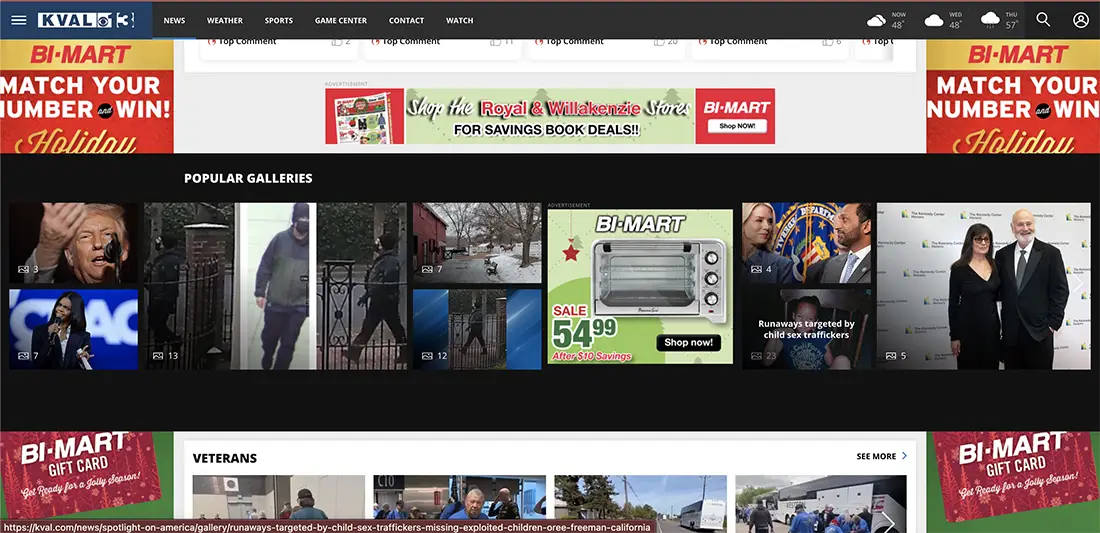Open the WEATHER menu item
The height and width of the screenshot is (533, 1100).
[x=224, y=20]
